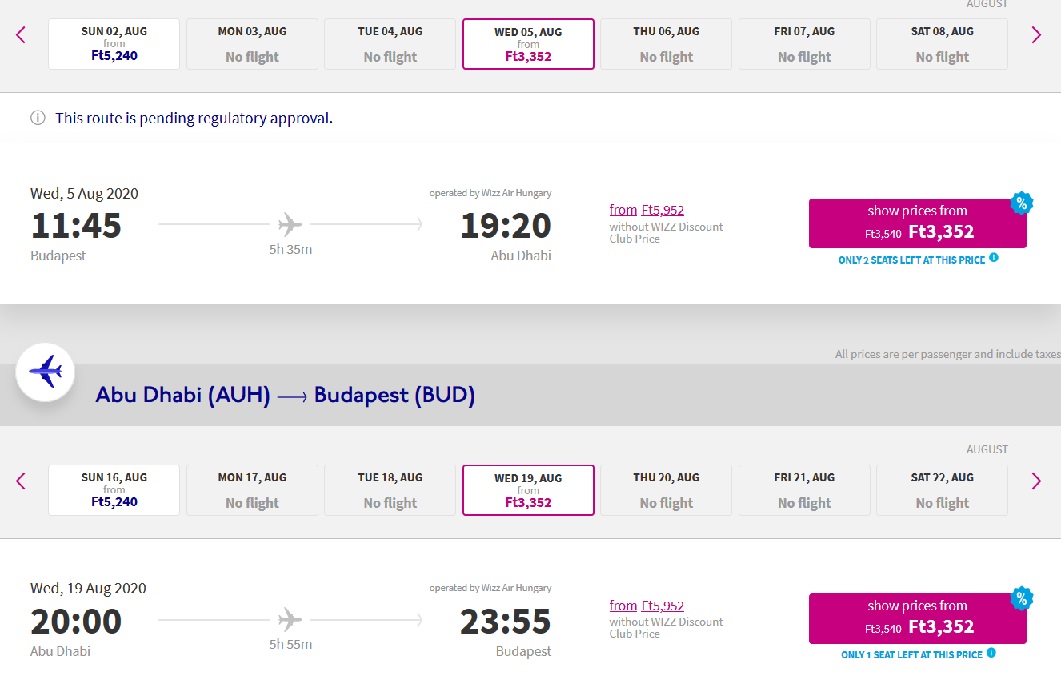The height and width of the screenshot is (679, 1061).
Task: Select Sun 02 Aug outbound date tab
Action: pos(114,44)
